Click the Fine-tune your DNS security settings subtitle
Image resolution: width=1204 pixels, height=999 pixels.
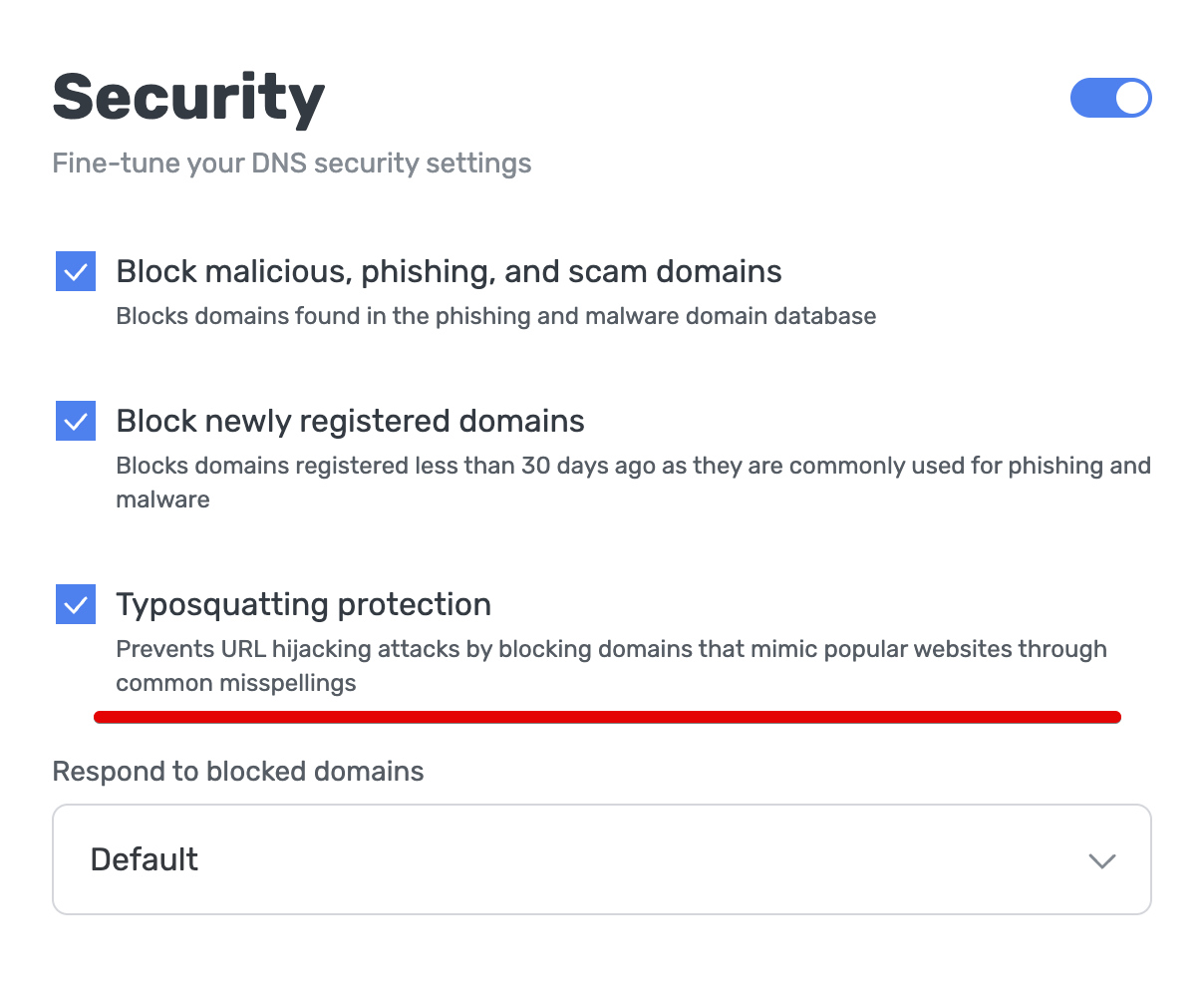pyautogui.click(x=292, y=163)
